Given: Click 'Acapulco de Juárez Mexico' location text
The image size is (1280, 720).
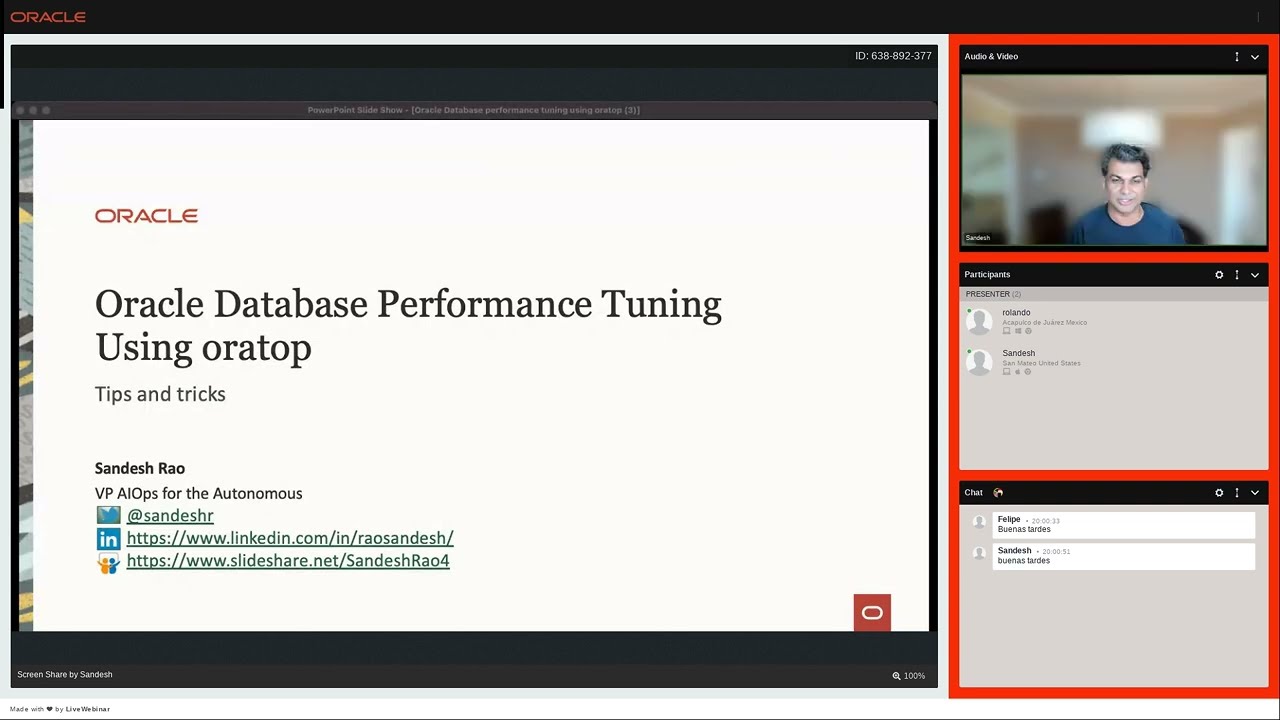Looking at the screenshot, I should point(1044,323).
